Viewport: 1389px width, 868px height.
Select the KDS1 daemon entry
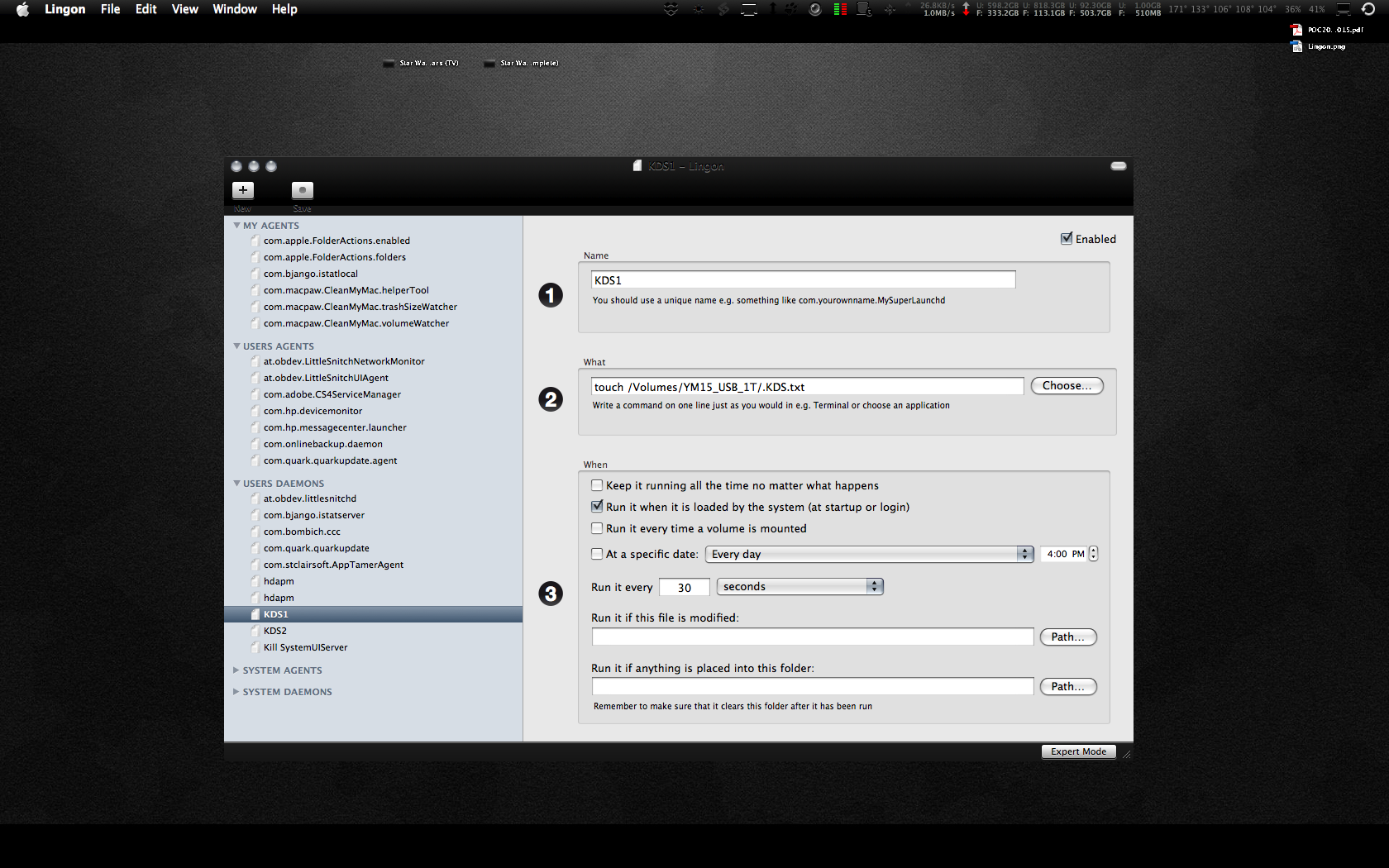tap(374, 614)
